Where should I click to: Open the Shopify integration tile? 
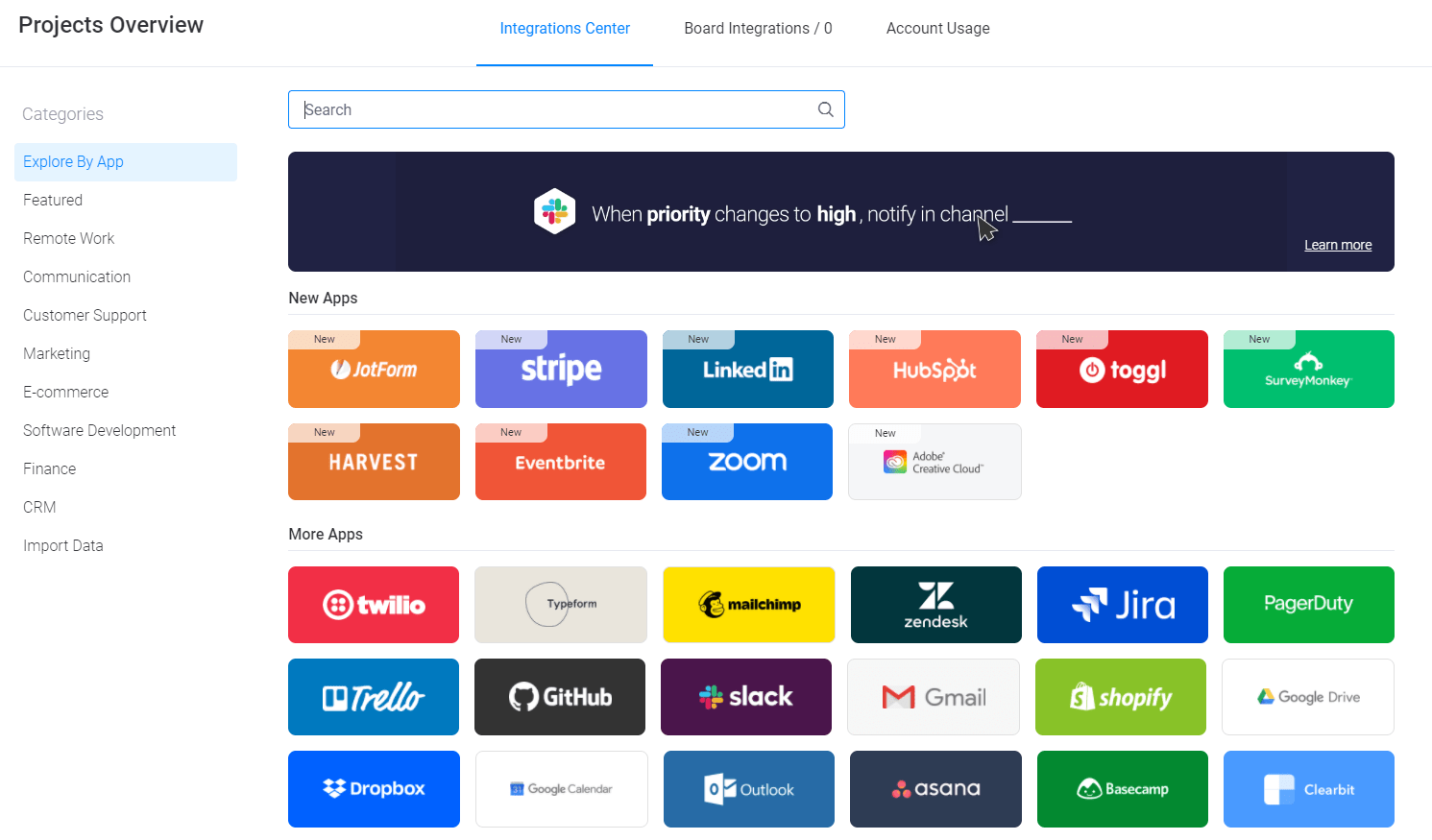[1121, 697]
